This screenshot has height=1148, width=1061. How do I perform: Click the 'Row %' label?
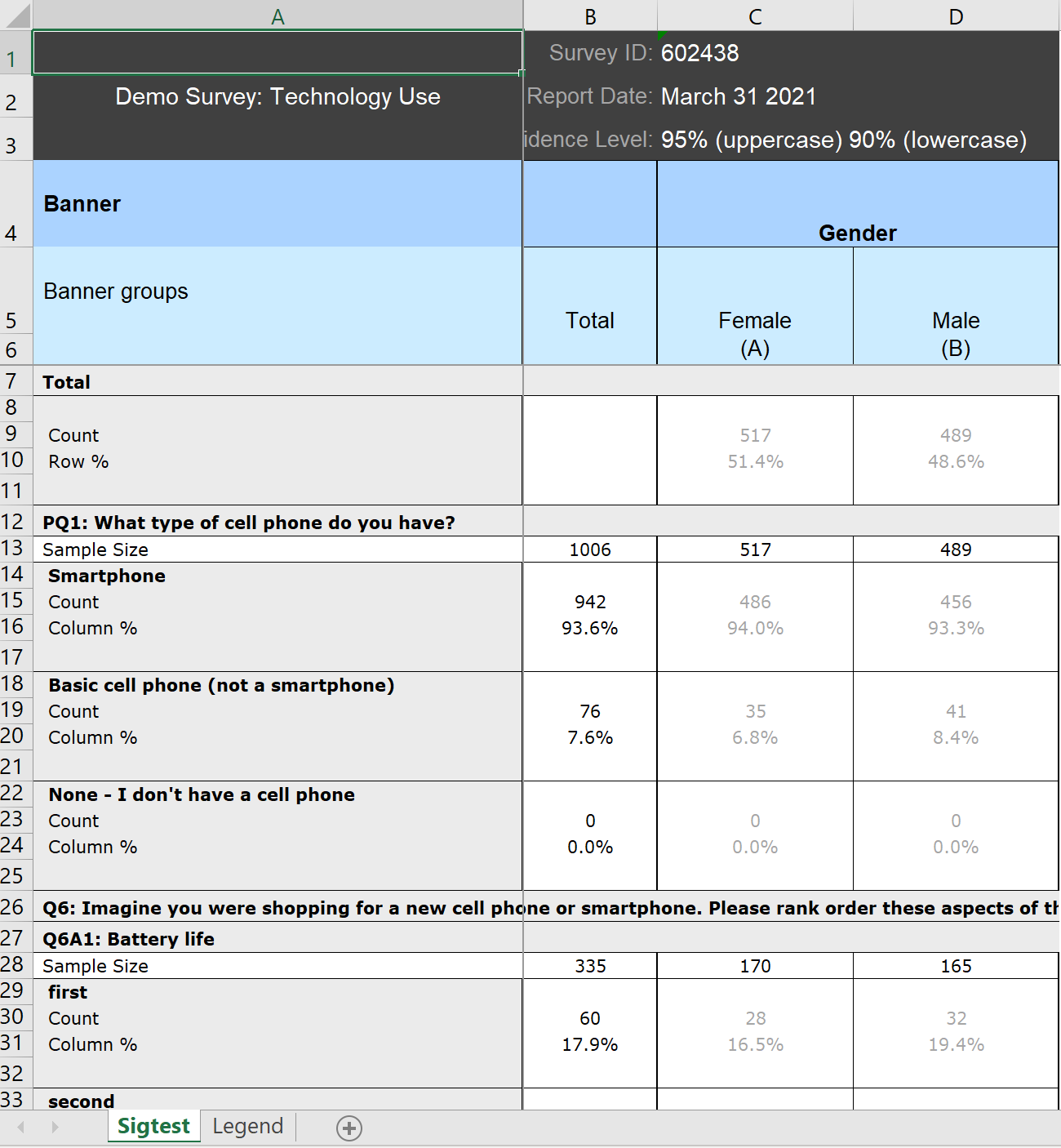[x=78, y=461]
